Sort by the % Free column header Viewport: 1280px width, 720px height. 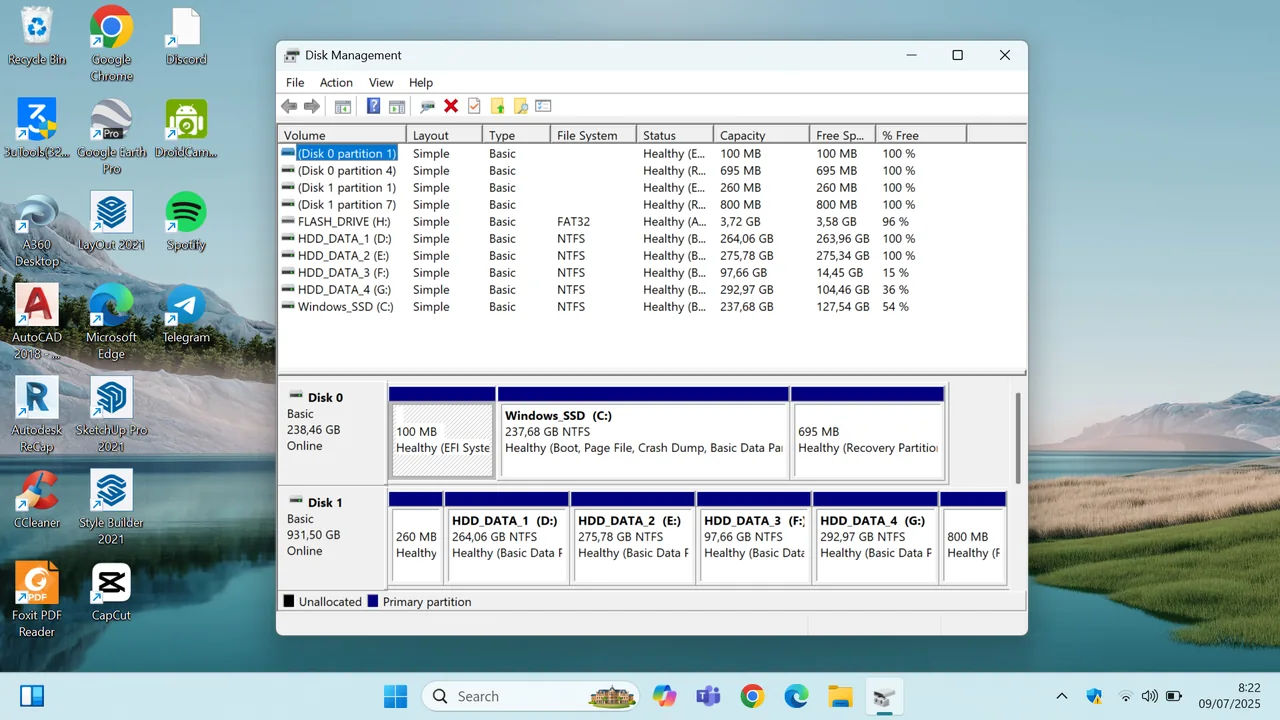point(920,135)
